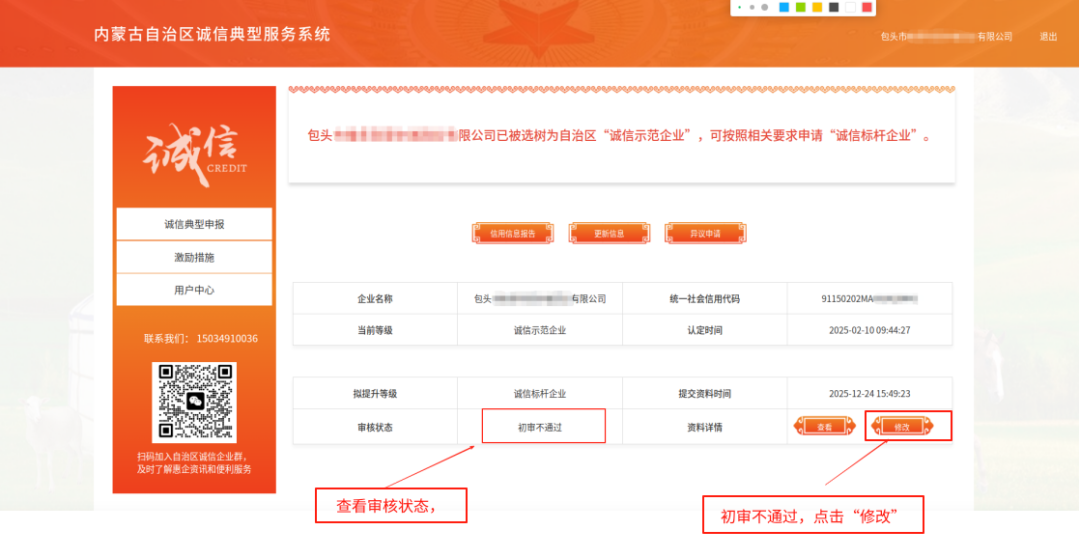Pick the green annotation color swatch

click(800, 7)
